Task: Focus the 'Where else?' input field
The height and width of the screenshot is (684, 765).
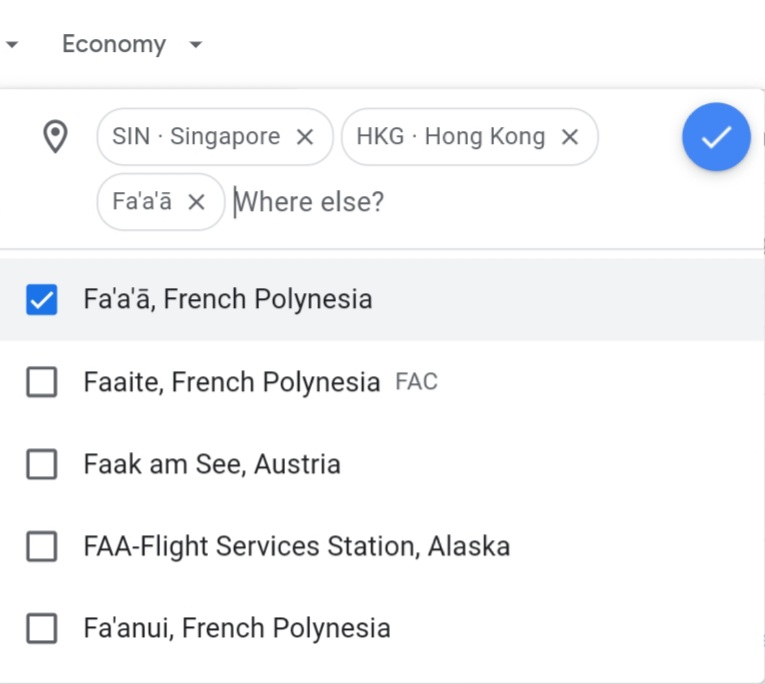Action: click(400, 202)
